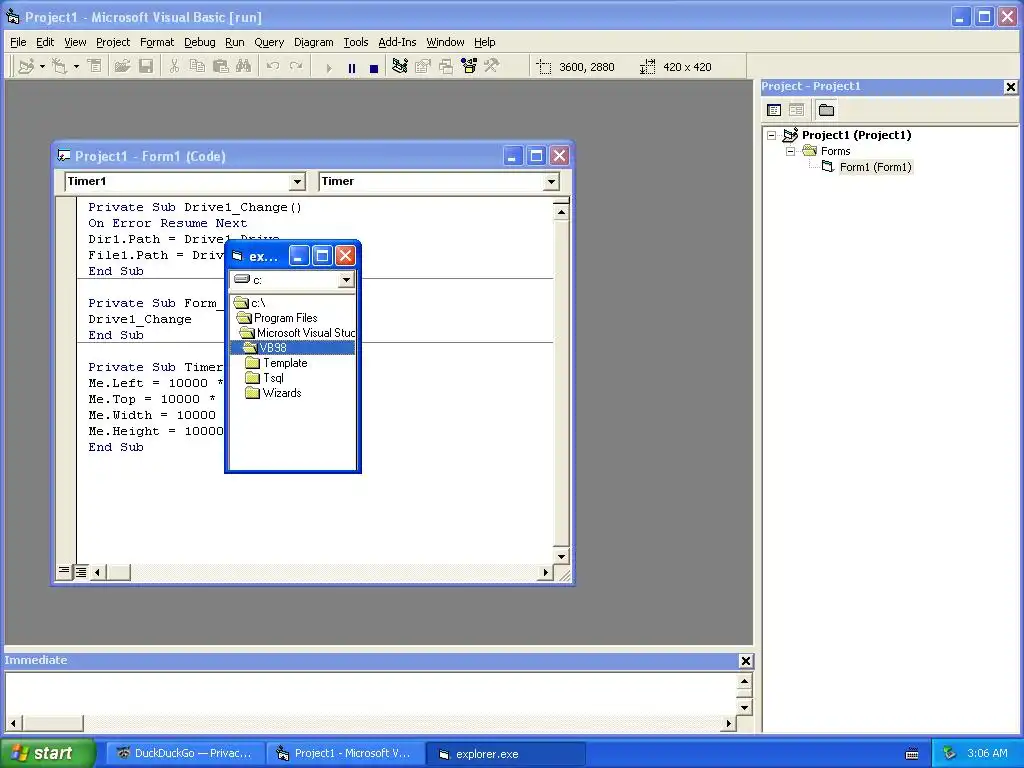Click the Add Standard EXE Project icon
1024x768 pixels.
pyautogui.click(x=26, y=66)
